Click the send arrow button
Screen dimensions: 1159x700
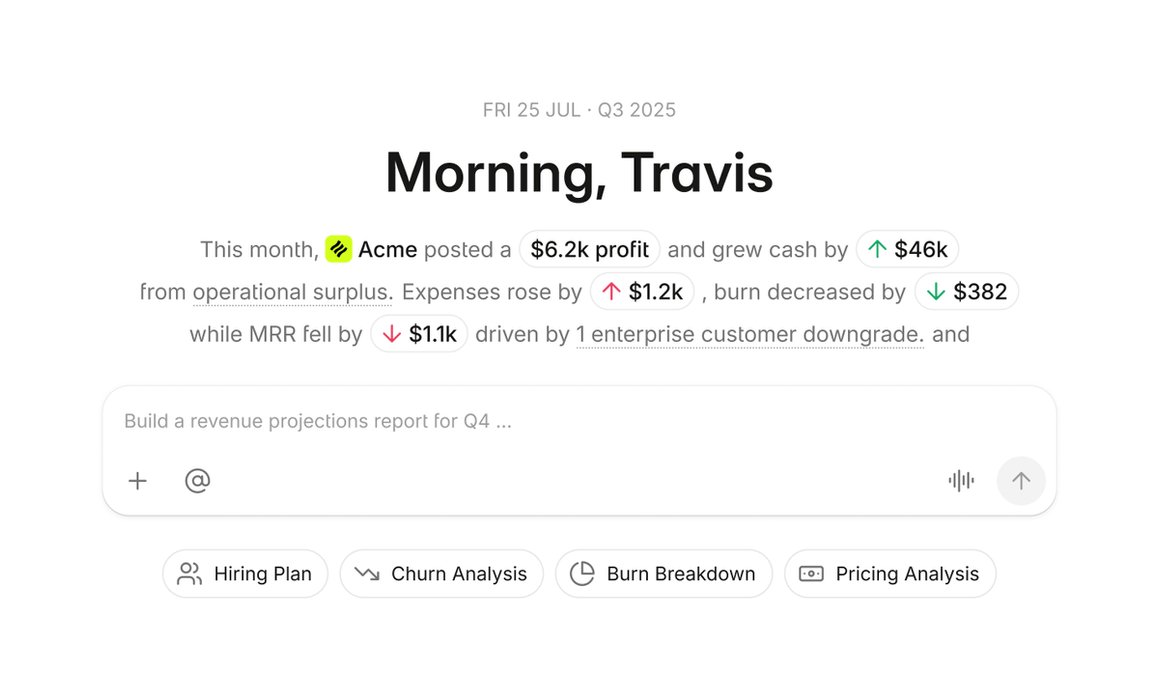pyautogui.click(x=1021, y=481)
